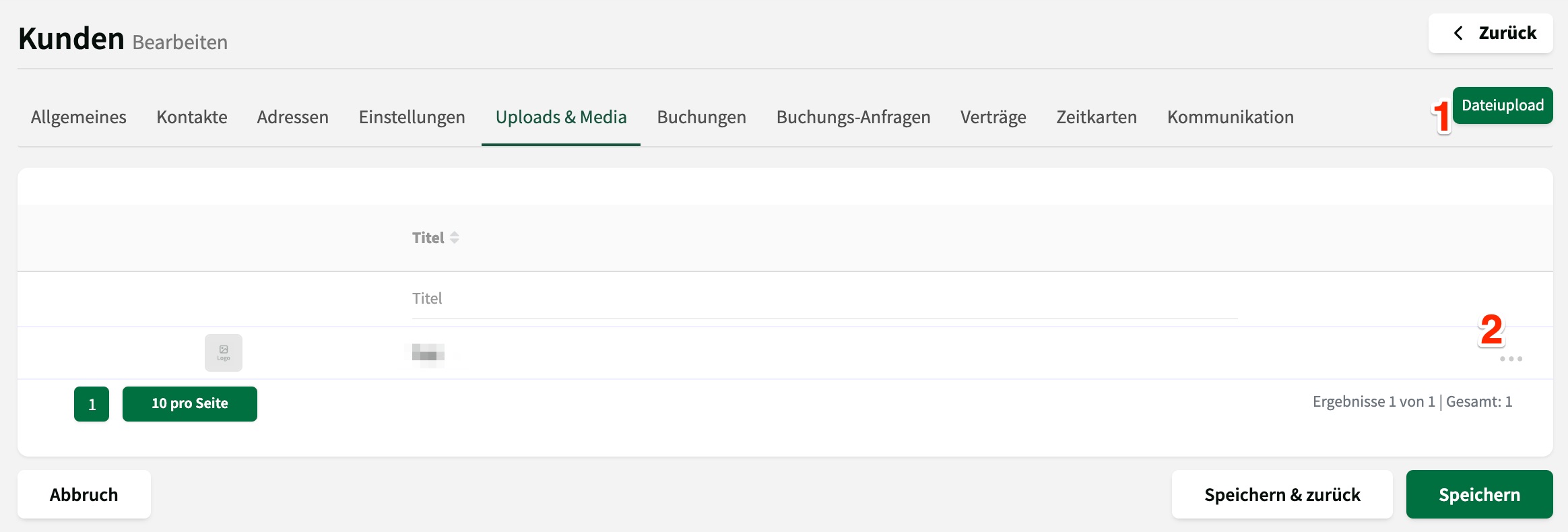This screenshot has width=1568, height=532.
Task: Open the three-dot row actions menu
Action: [x=1511, y=359]
